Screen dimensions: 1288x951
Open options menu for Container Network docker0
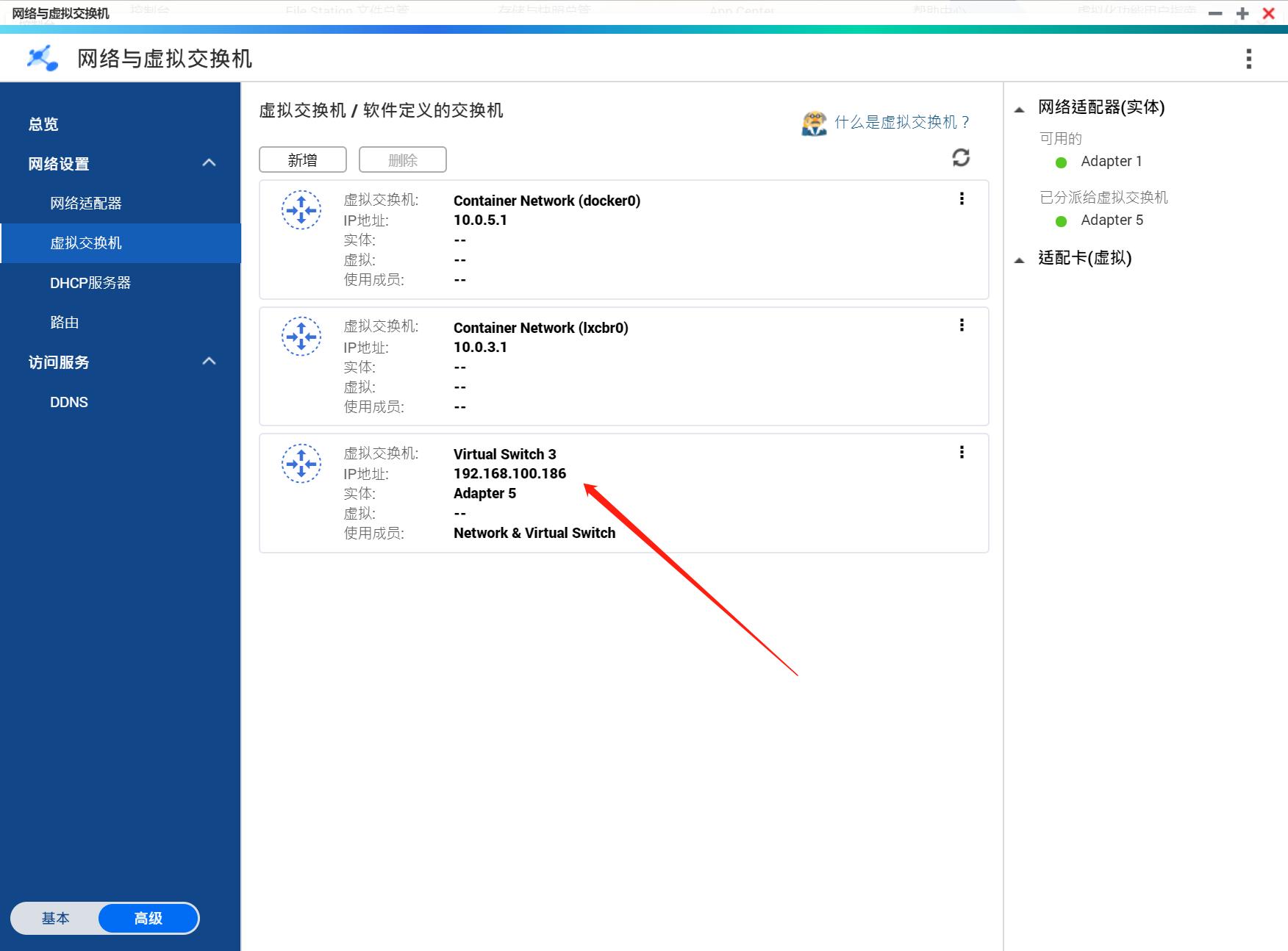click(961, 198)
